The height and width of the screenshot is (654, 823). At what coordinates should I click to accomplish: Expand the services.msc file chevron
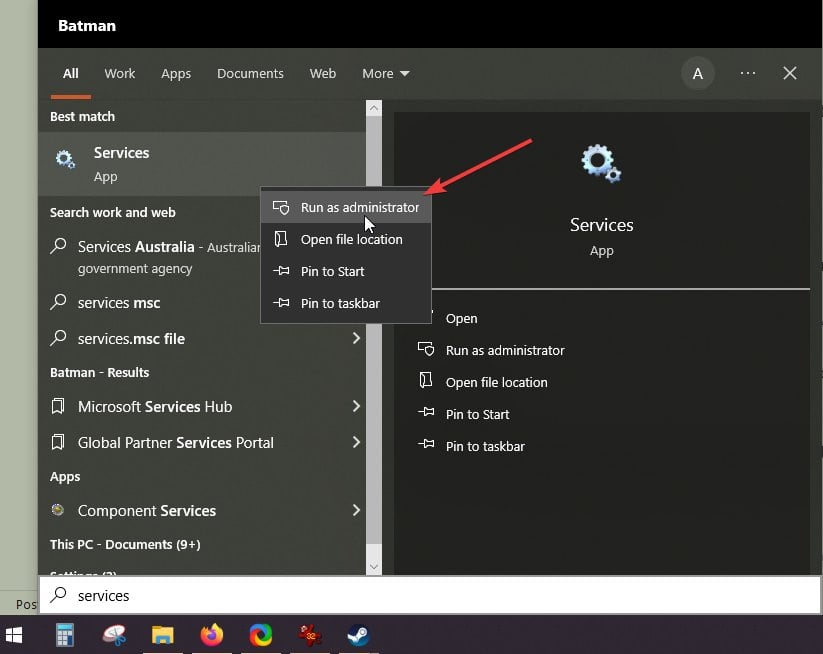pos(356,338)
